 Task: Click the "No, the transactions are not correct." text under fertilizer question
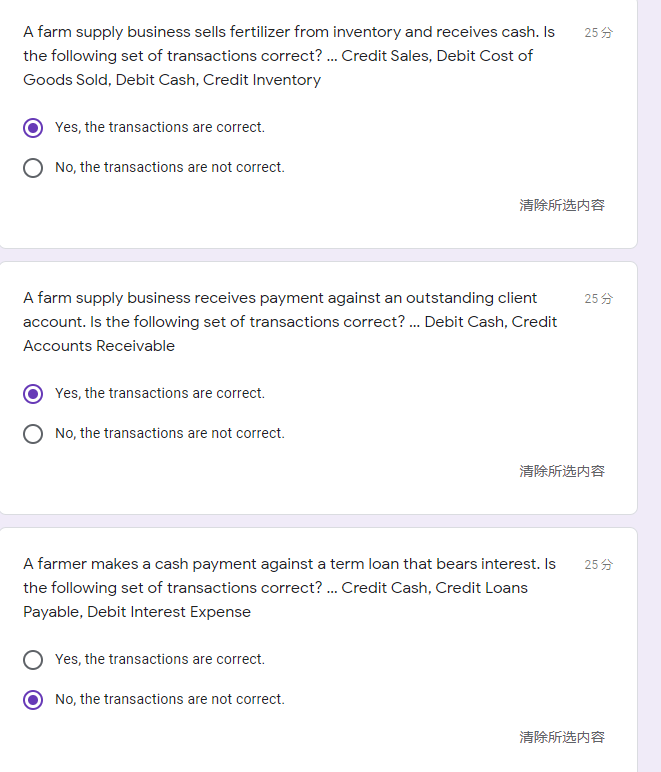[170, 168]
